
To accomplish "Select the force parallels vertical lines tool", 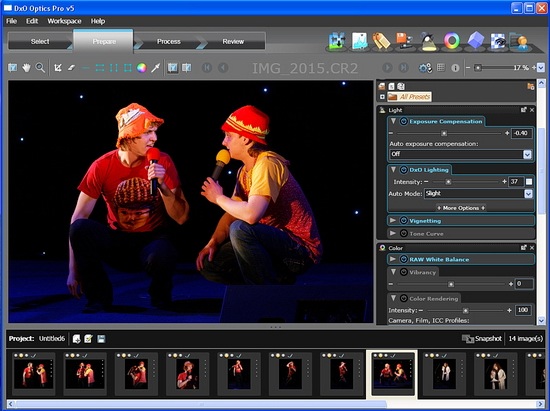I will (x=114, y=68).
